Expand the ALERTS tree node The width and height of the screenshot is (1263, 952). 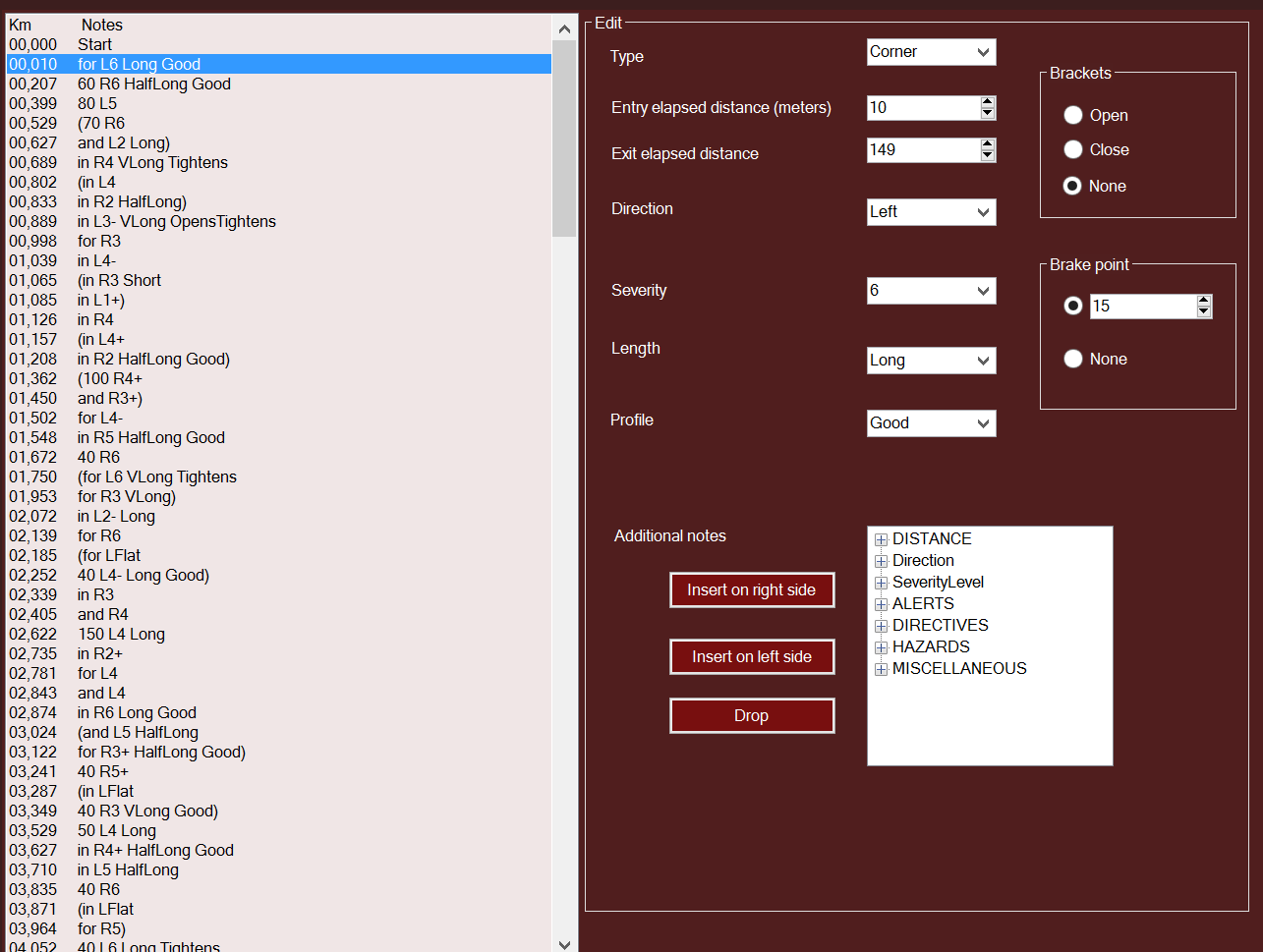click(882, 604)
